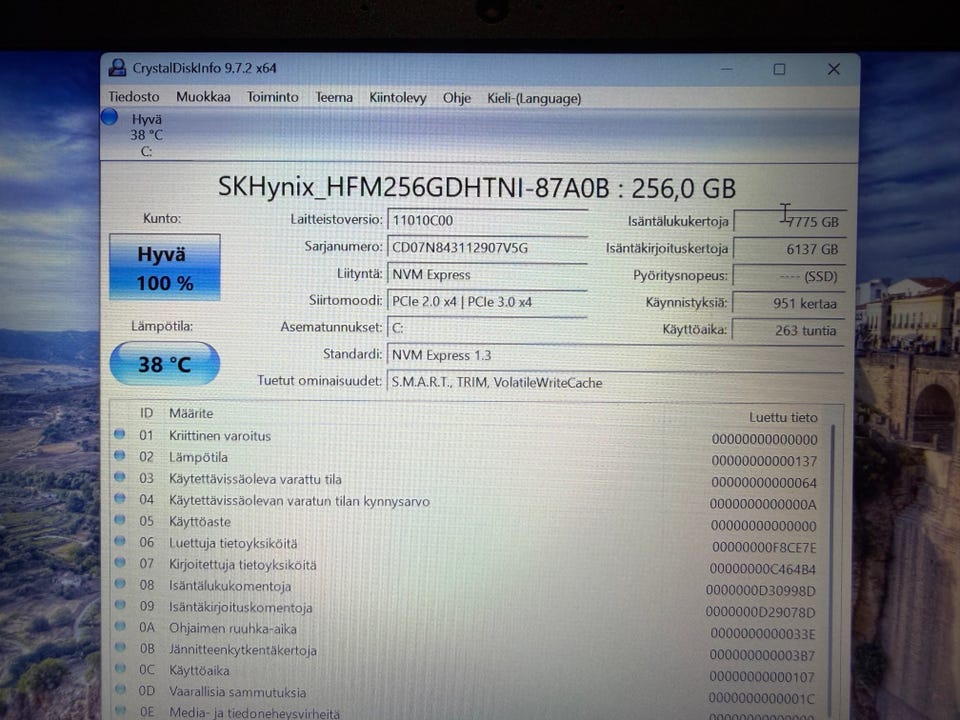Select the Kirjoitettuja tietoyksiköitä row
Screen dimensions: 960x720
click(x=468, y=566)
